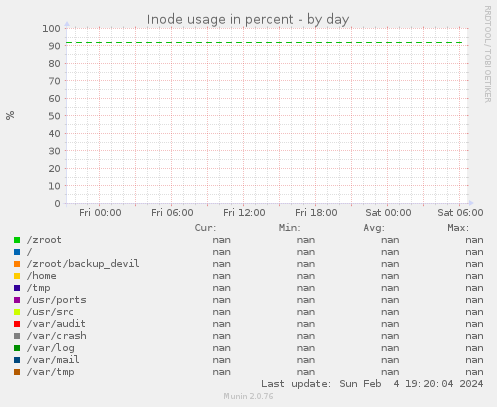
Task: Click the Fri 18:00 time axis label
Action: (316, 213)
